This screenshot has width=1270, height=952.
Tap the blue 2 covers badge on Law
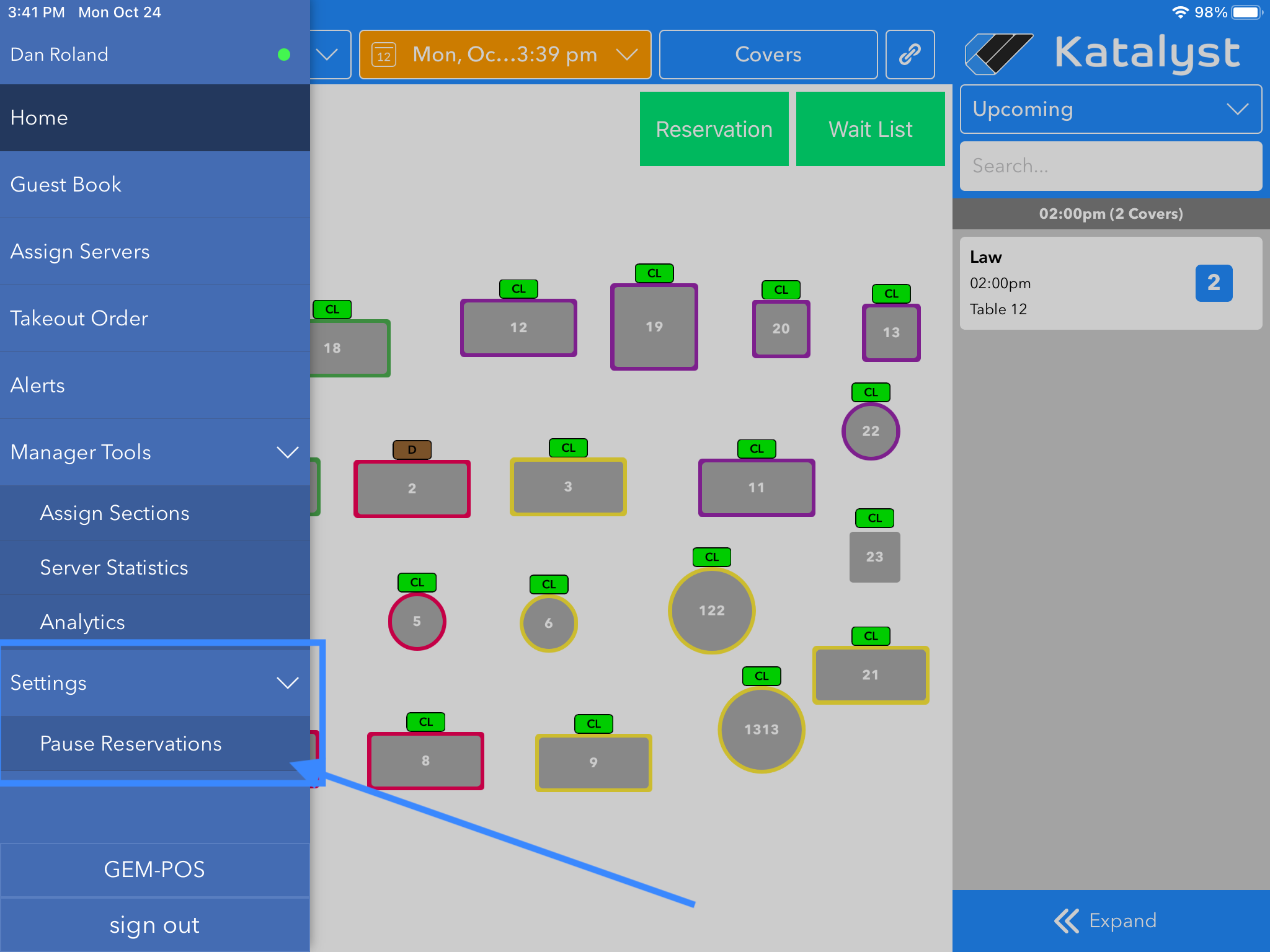pyautogui.click(x=1214, y=283)
